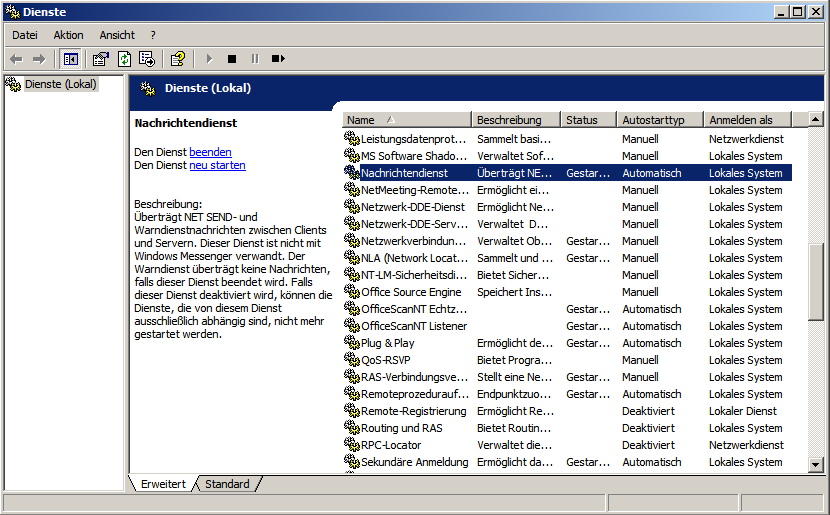Click Manuell in Office Source Engine row

click(640, 292)
